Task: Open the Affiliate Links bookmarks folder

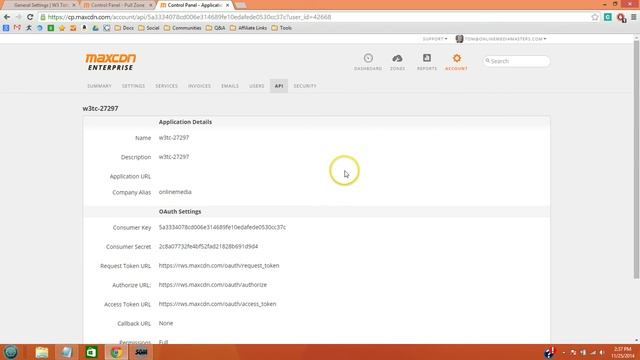Action: coord(249,28)
